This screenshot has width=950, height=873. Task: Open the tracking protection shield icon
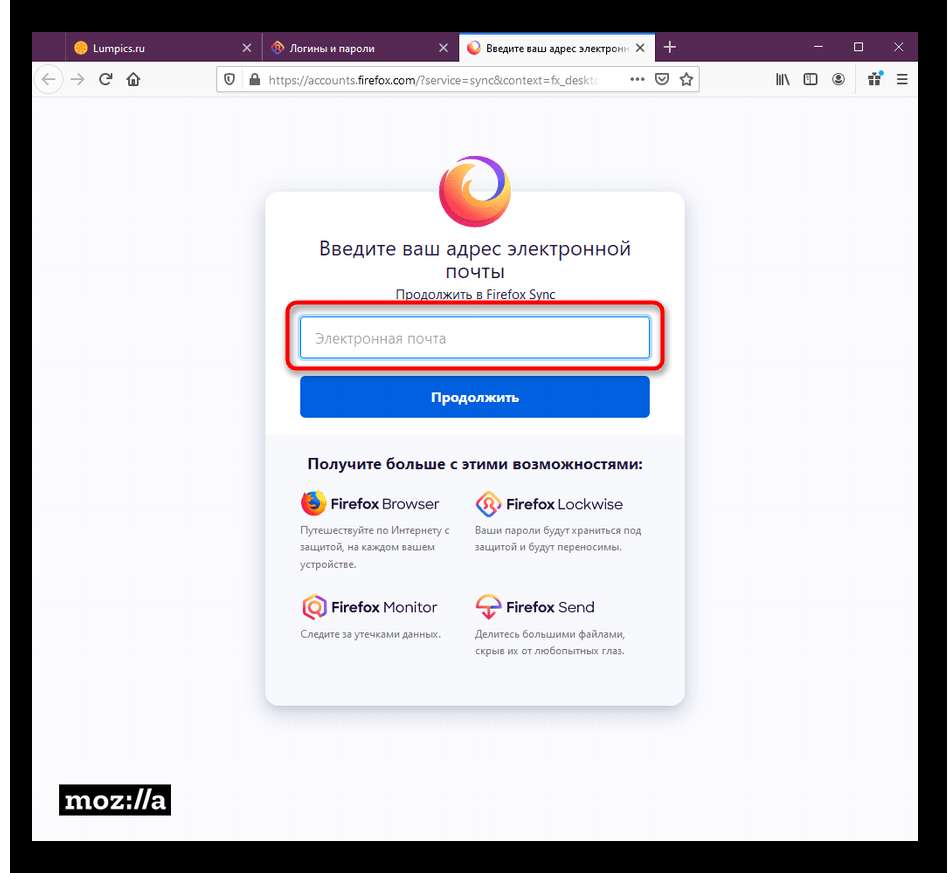click(230, 79)
